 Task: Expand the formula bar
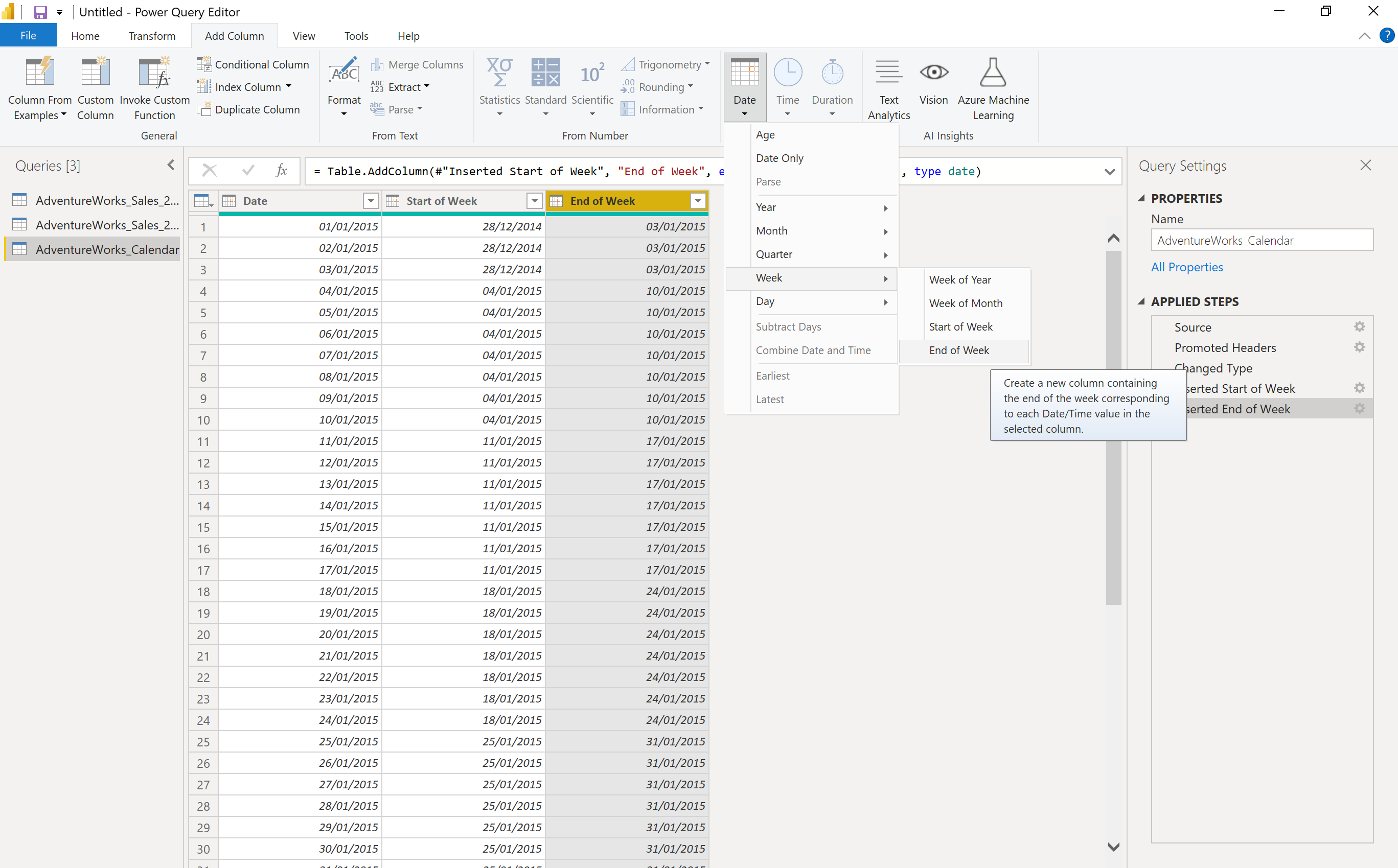(1110, 172)
